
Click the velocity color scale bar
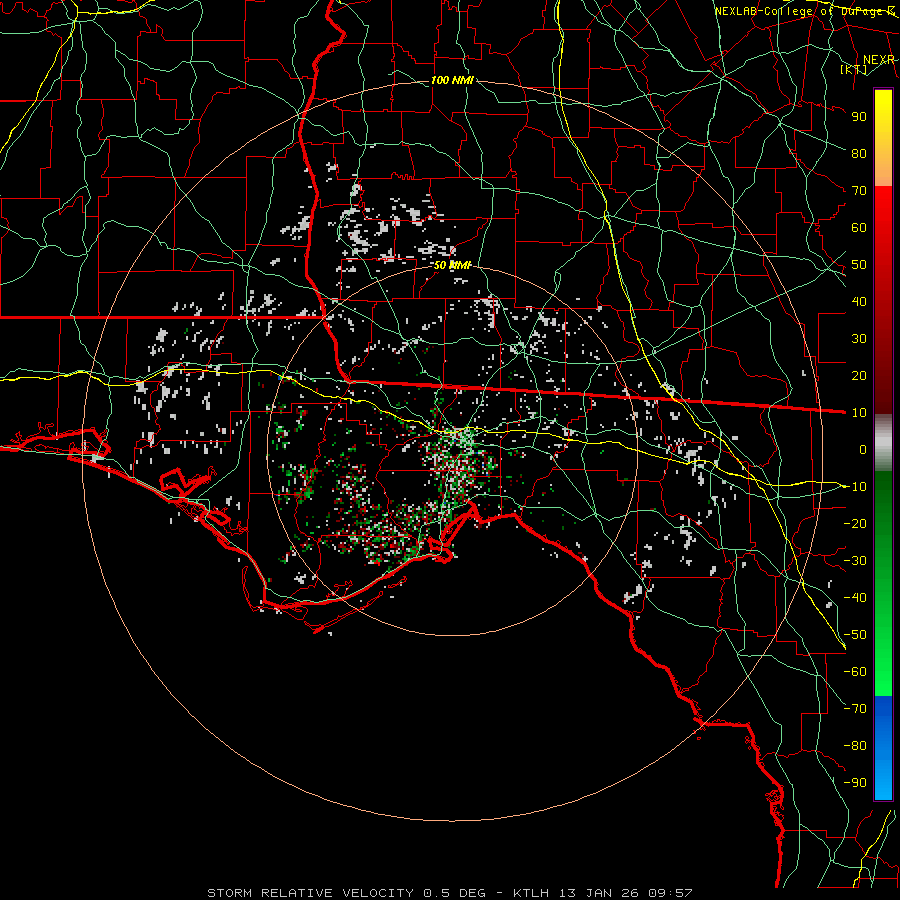[883, 444]
